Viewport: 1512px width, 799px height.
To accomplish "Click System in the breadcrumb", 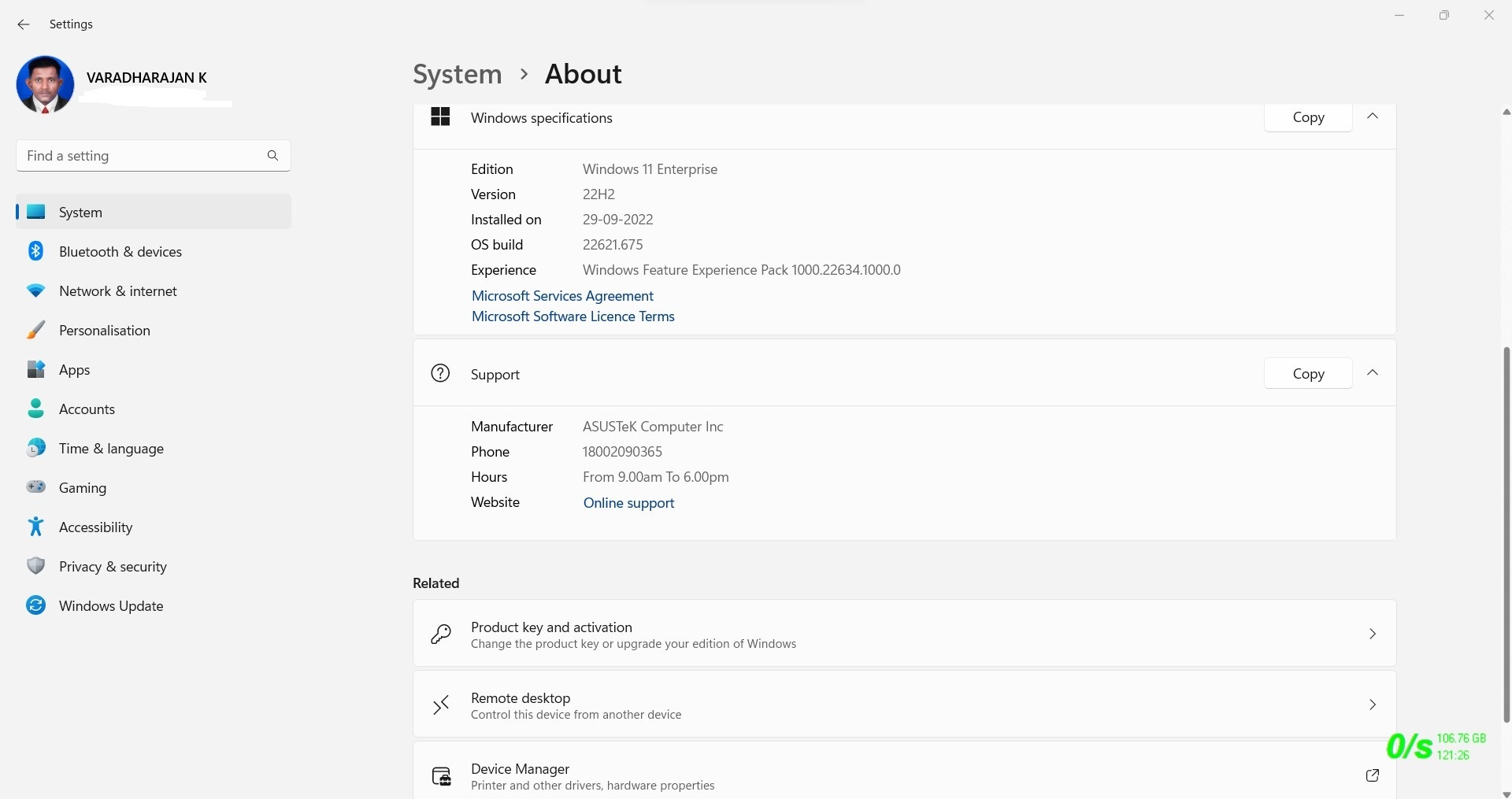I will (458, 74).
